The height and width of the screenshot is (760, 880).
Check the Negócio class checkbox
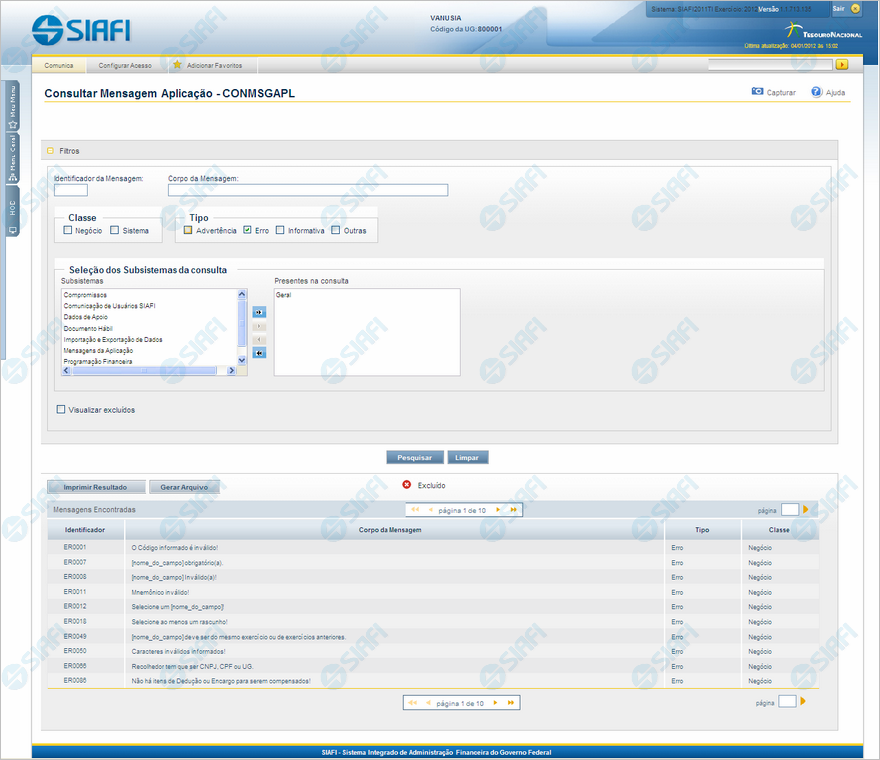click(x=68, y=230)
